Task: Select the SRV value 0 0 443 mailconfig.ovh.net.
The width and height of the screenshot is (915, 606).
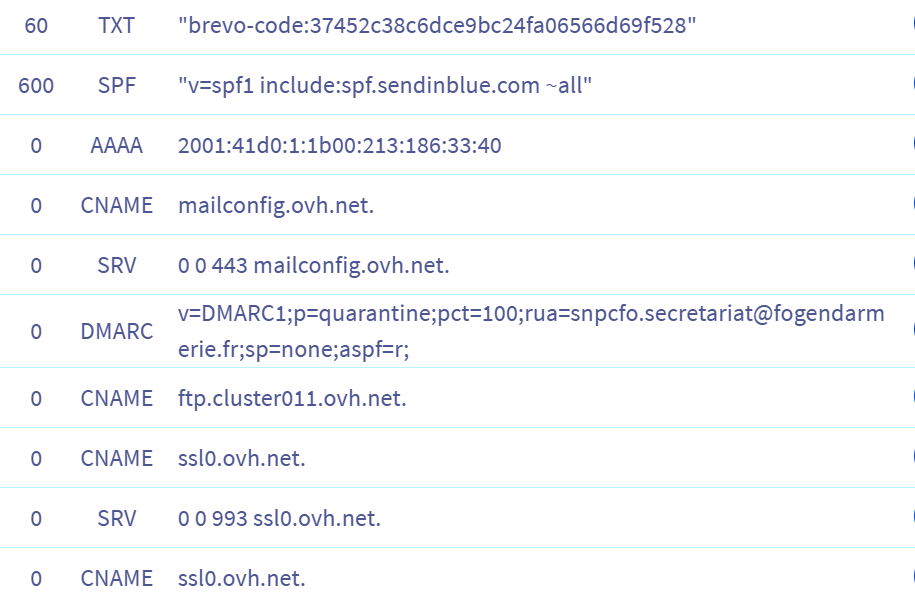Action: coord(314,266)
